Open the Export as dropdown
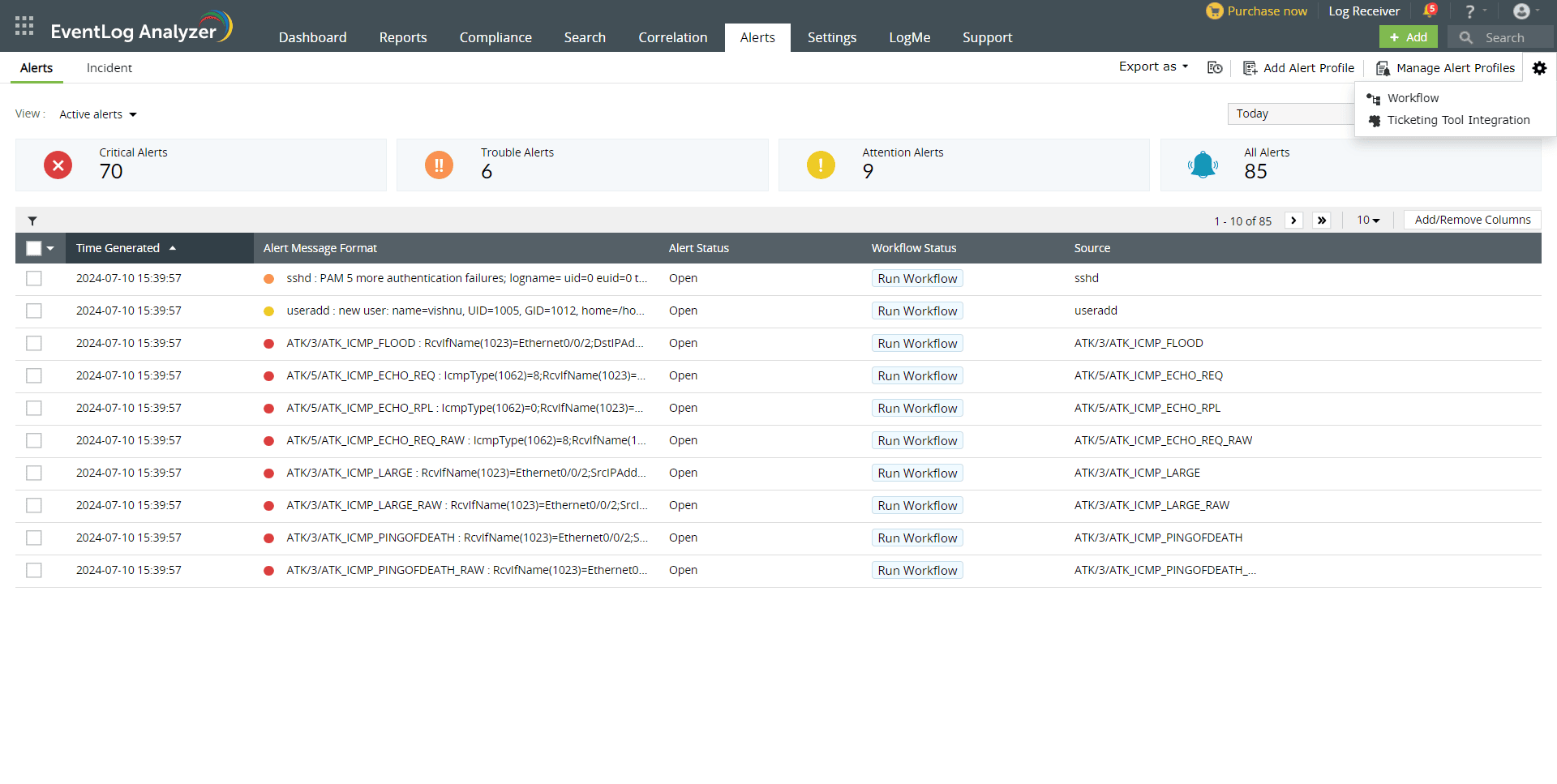Viewport: 1557px width, 784px height. (x=1152, y=66)
